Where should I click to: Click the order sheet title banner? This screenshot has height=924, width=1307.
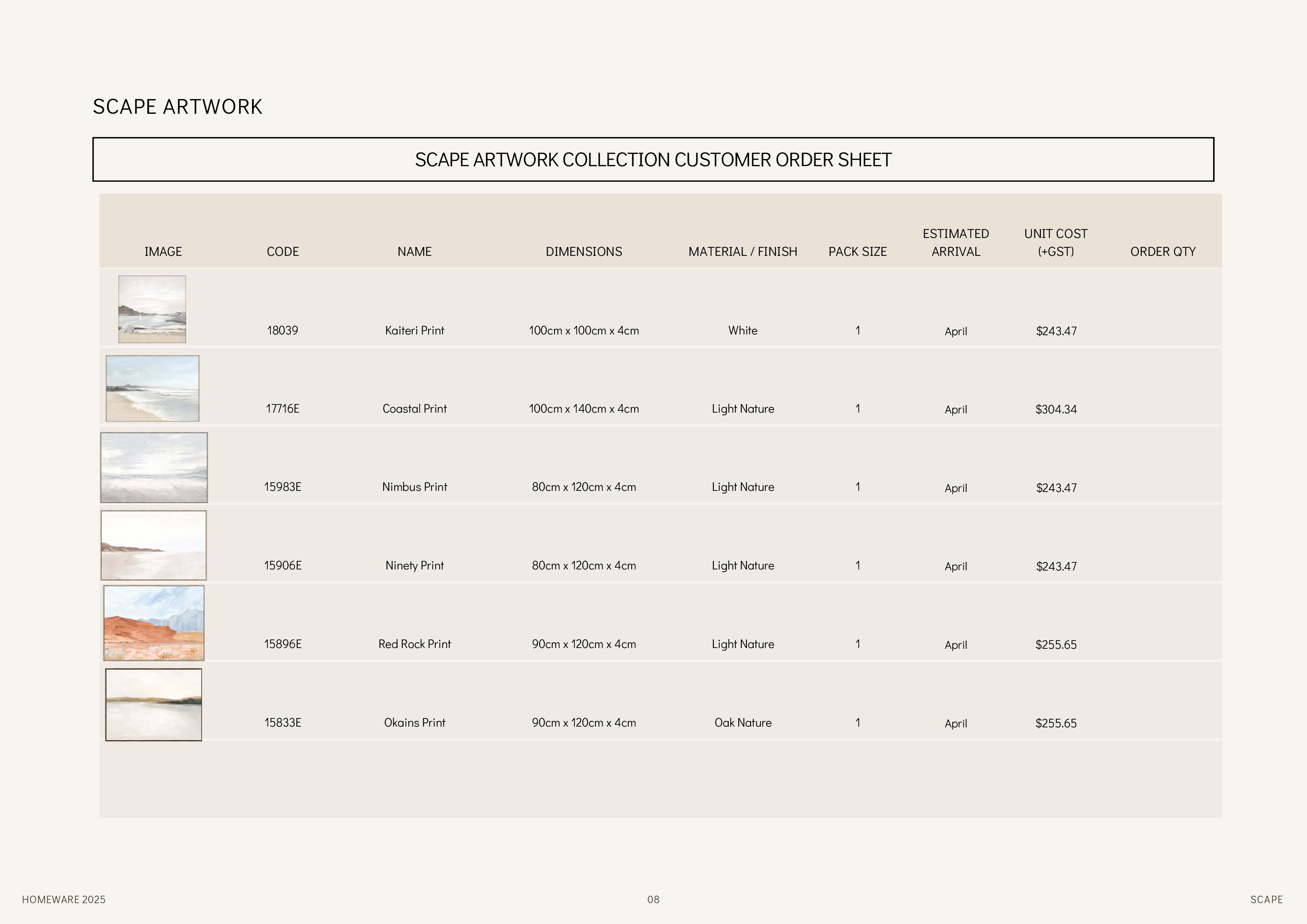(x=653, y=160)
